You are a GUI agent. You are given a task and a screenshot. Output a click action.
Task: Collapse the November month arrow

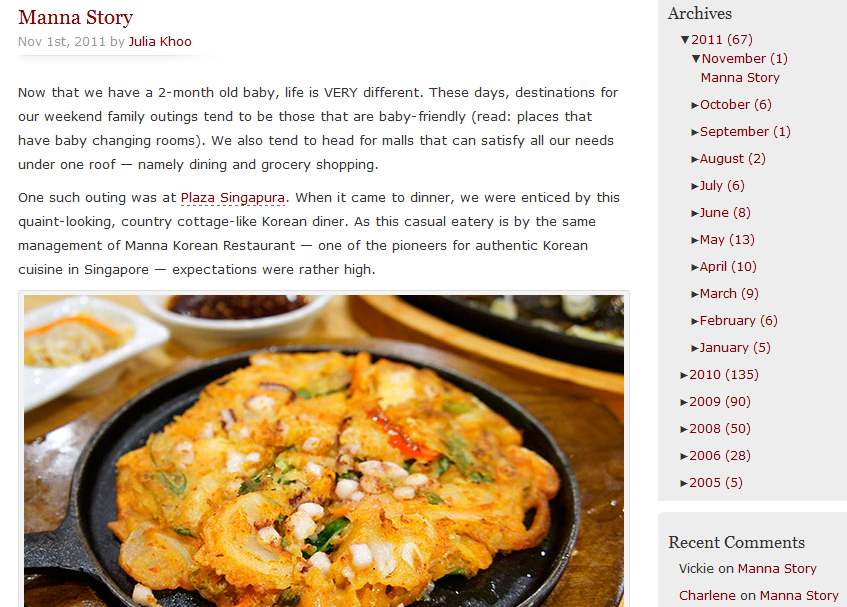[x=696, y=58]
